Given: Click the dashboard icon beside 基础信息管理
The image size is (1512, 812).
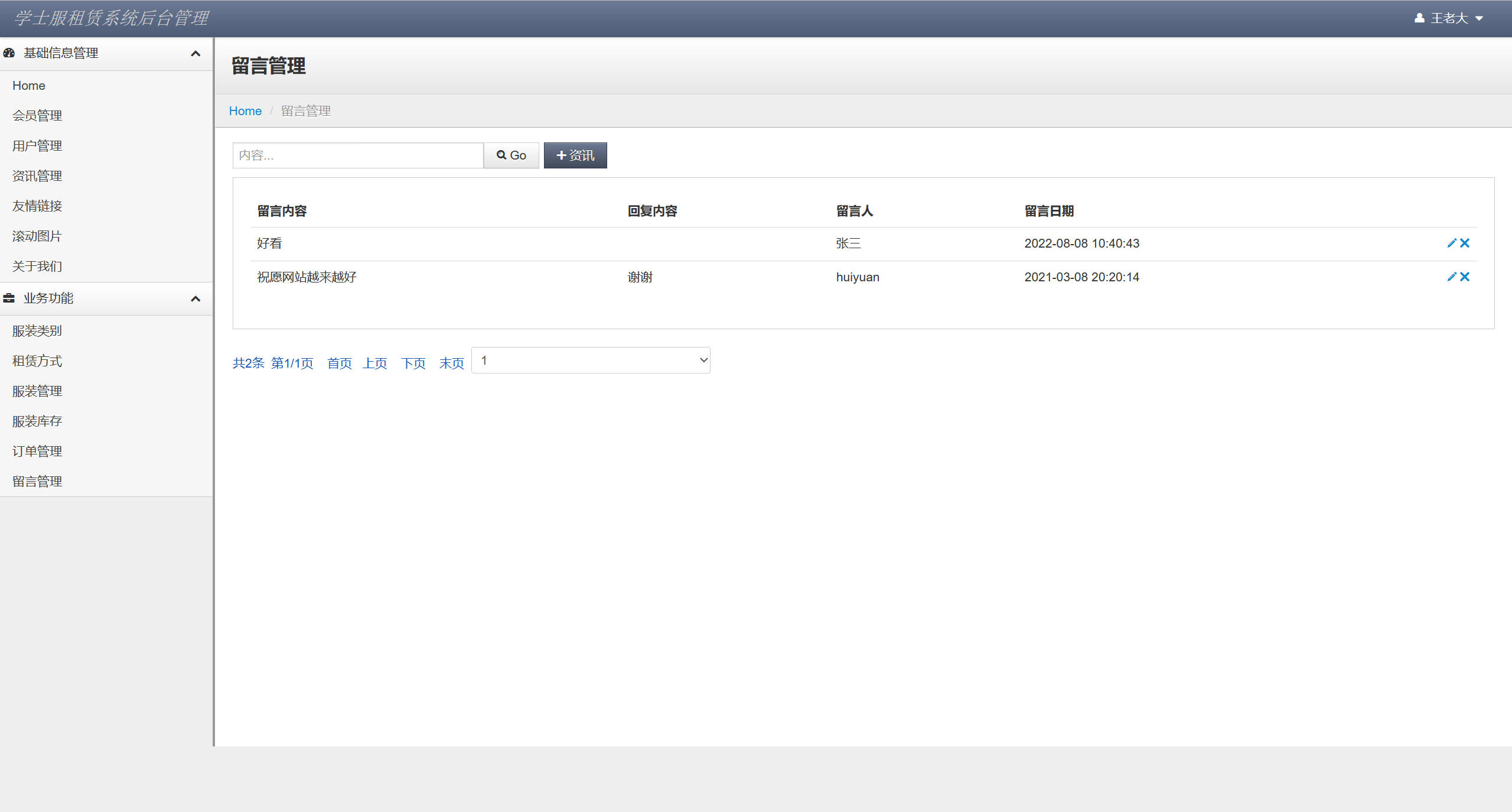Looking at the screenshot, I should pyautogui.click(x=9, y=53).
